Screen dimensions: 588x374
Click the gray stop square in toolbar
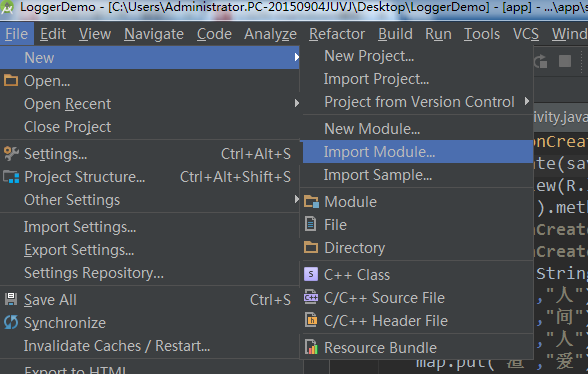565,61
